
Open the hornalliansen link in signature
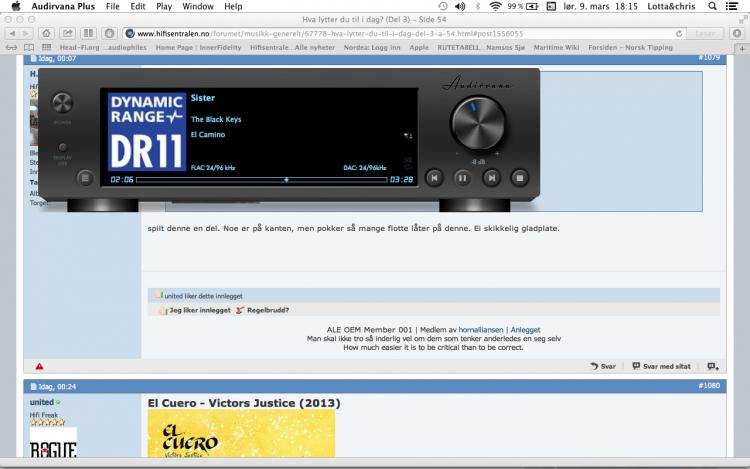[x=481, y=330]
